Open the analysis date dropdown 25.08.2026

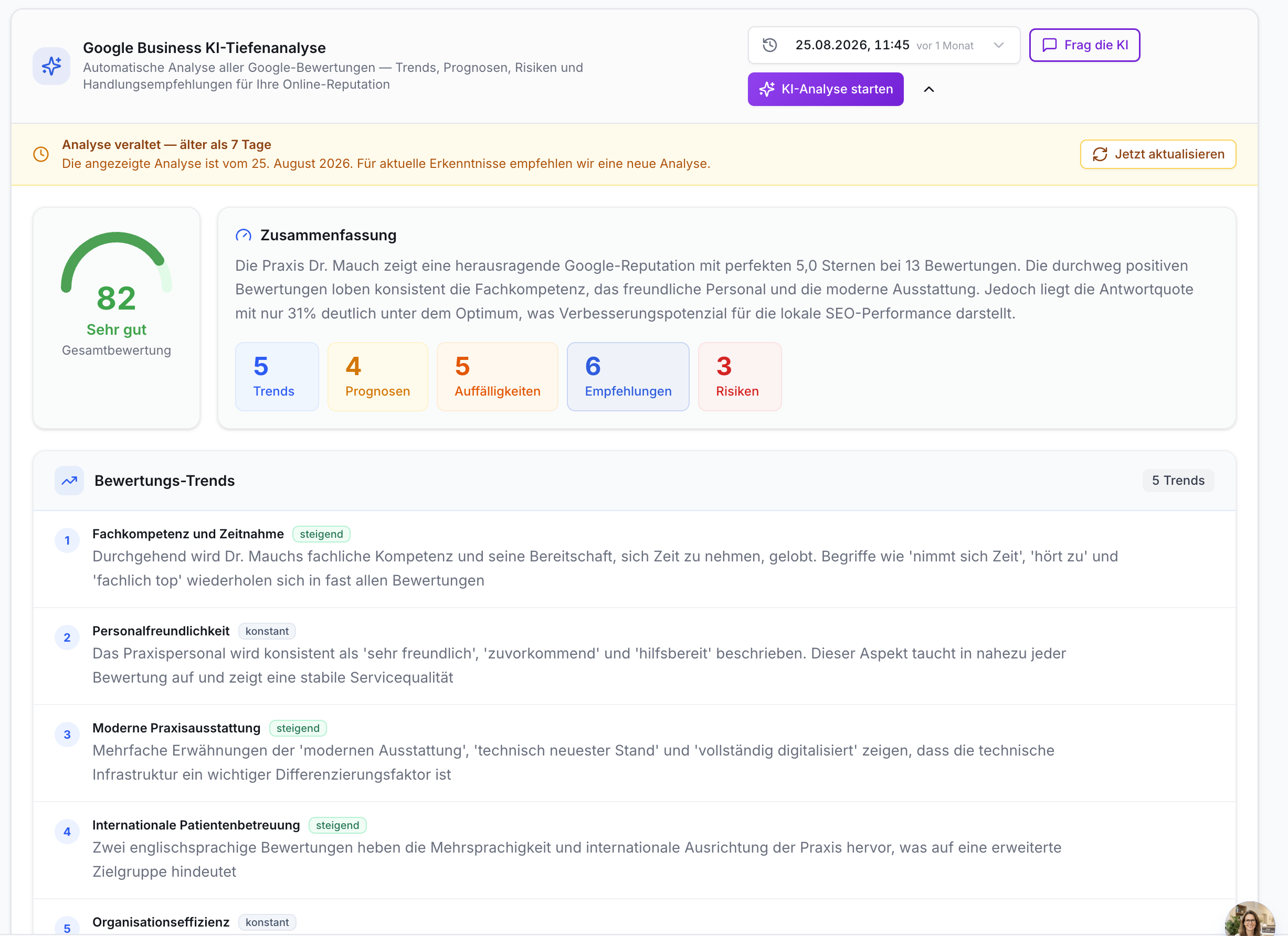[x=884, y=45]
